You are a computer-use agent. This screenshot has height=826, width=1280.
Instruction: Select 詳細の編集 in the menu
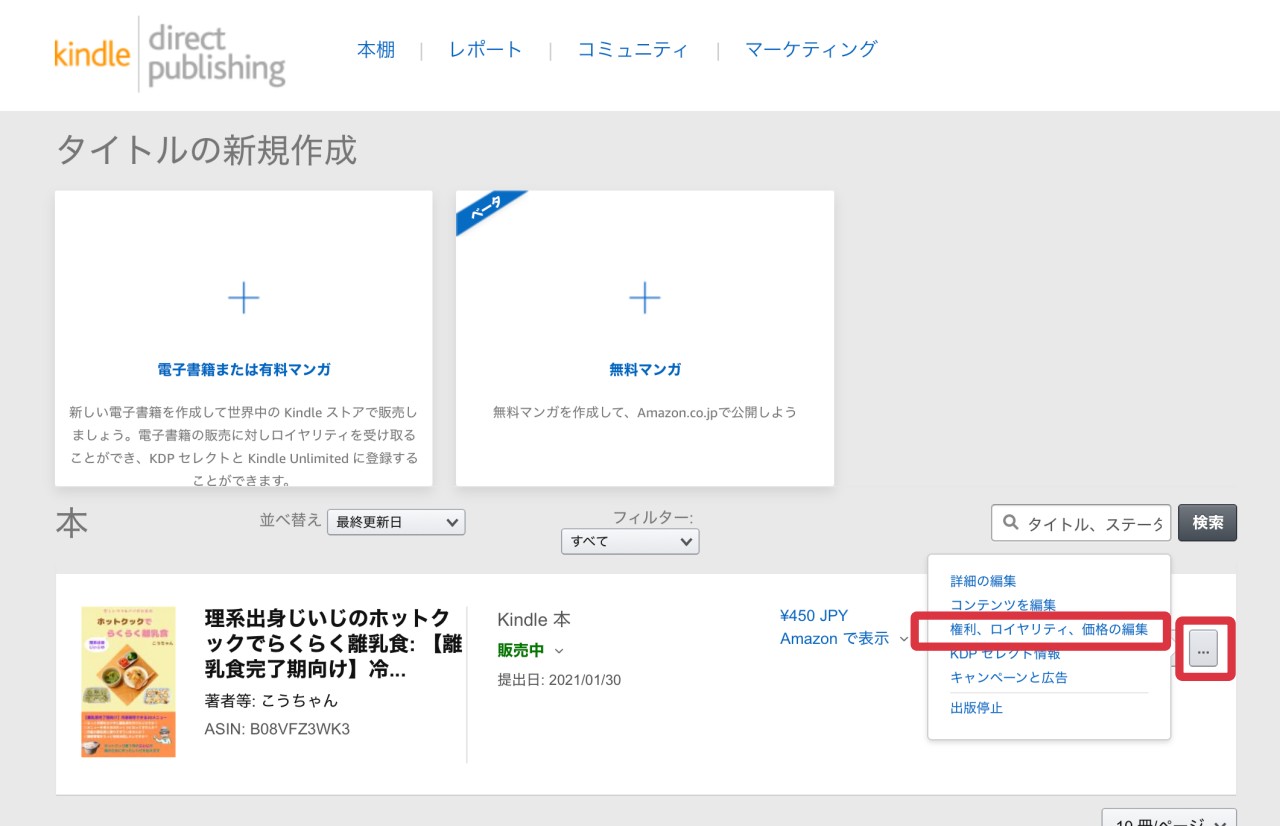983,581
